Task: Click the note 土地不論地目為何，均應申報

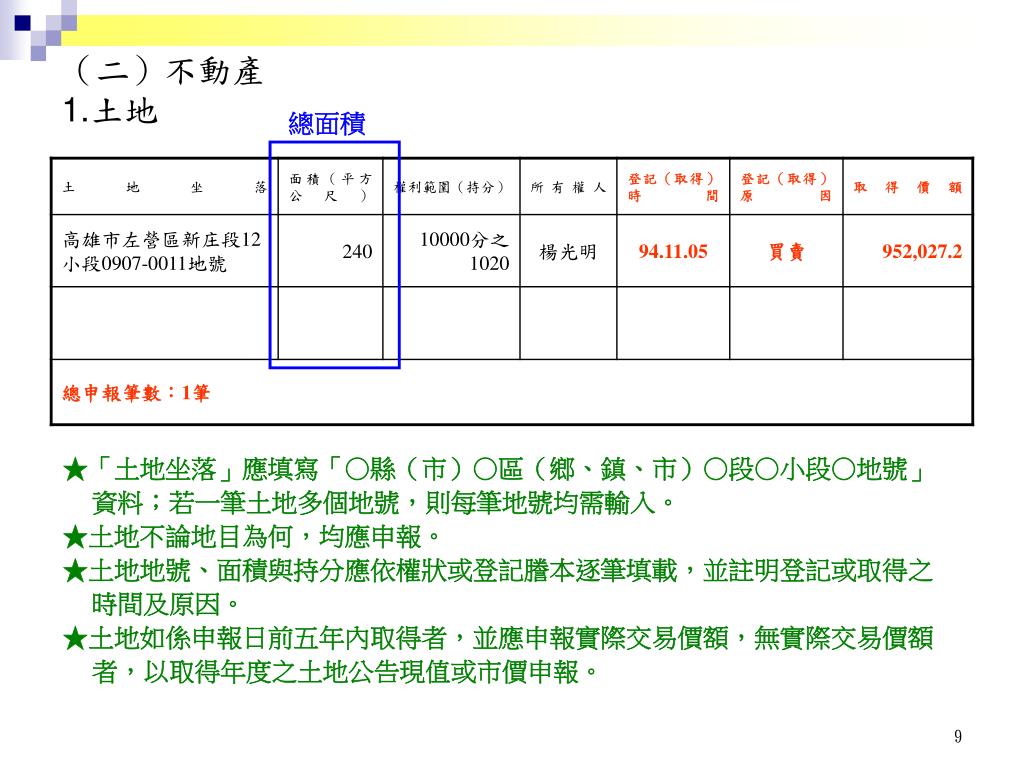Action: (x=252, y=537)
